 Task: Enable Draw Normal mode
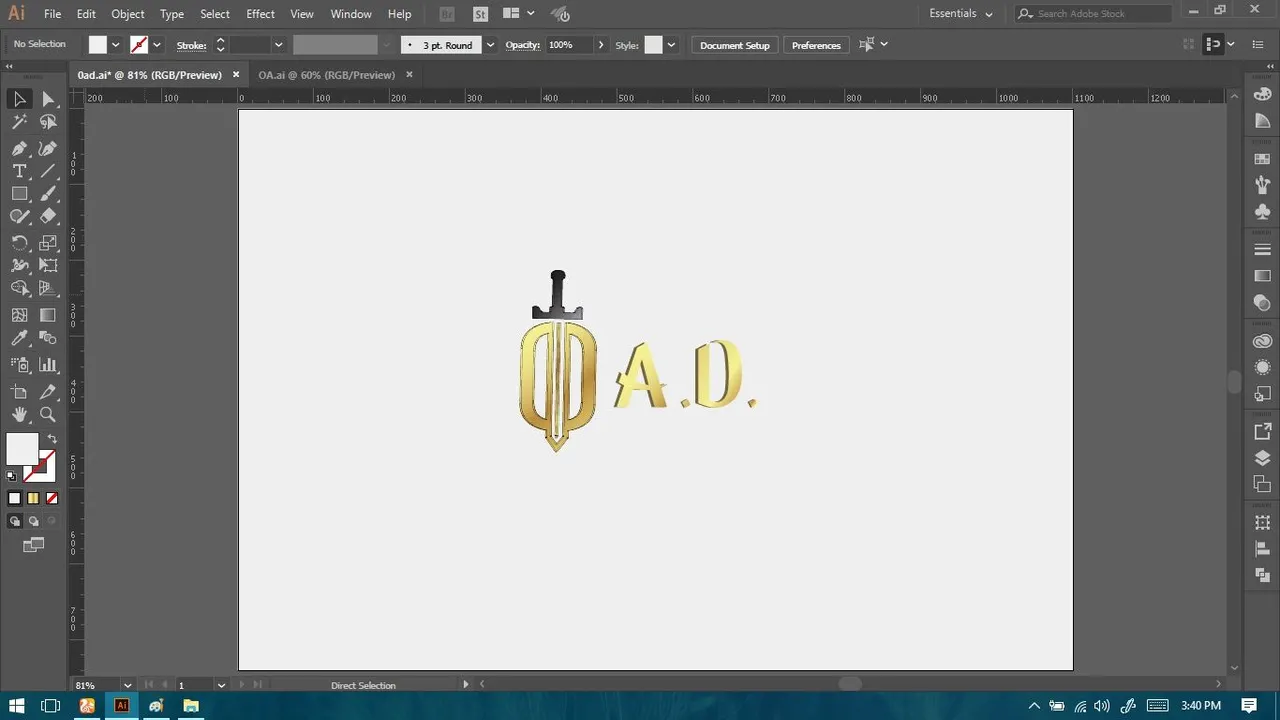tap(14, 521)
